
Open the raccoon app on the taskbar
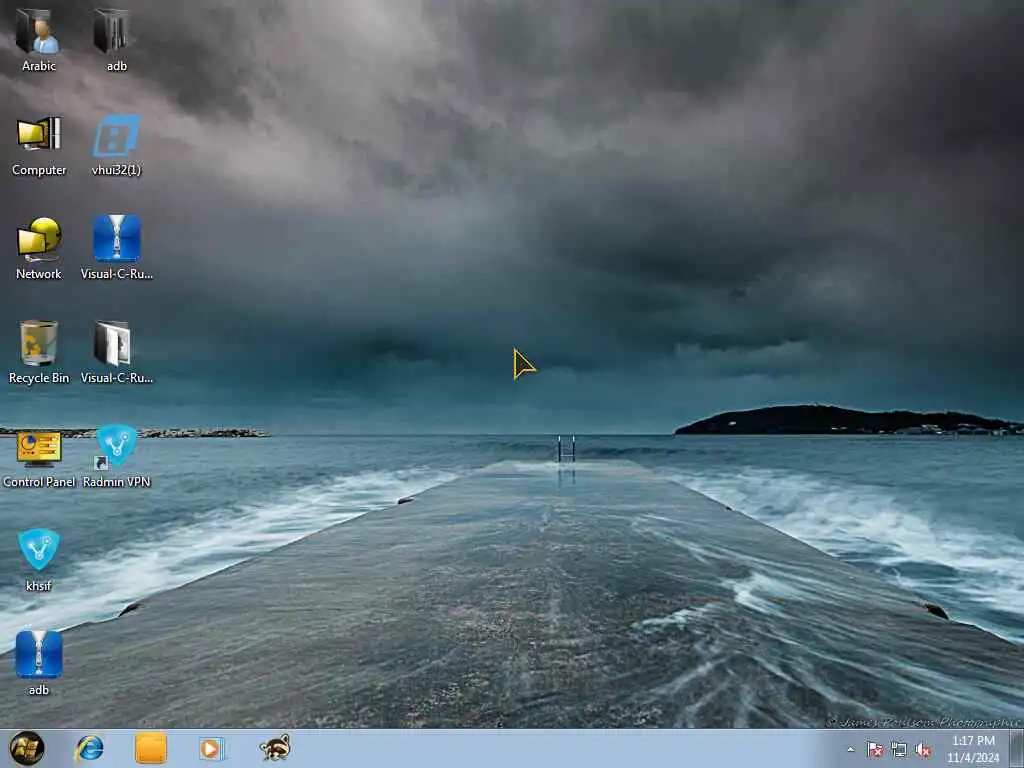coord(275,748)
